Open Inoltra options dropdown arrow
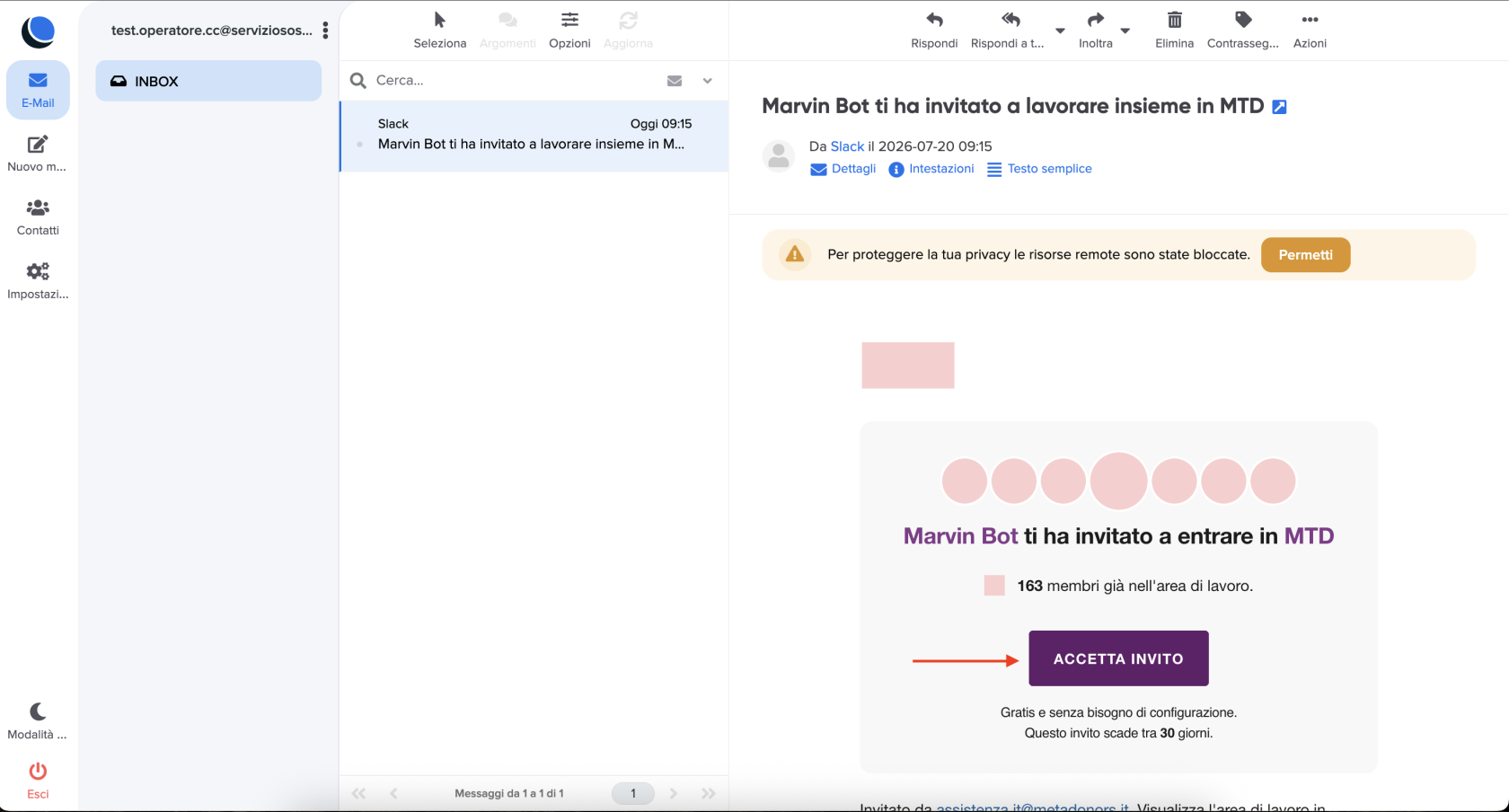This screenshot has width=1509, height=812. 1125,31
